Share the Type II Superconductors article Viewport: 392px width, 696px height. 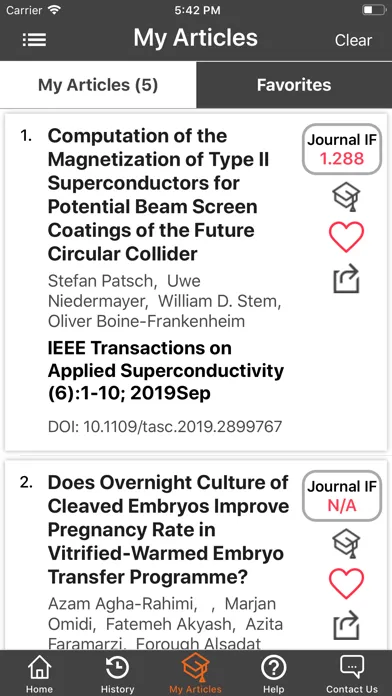pyautogui.click(x=346, y=278)
